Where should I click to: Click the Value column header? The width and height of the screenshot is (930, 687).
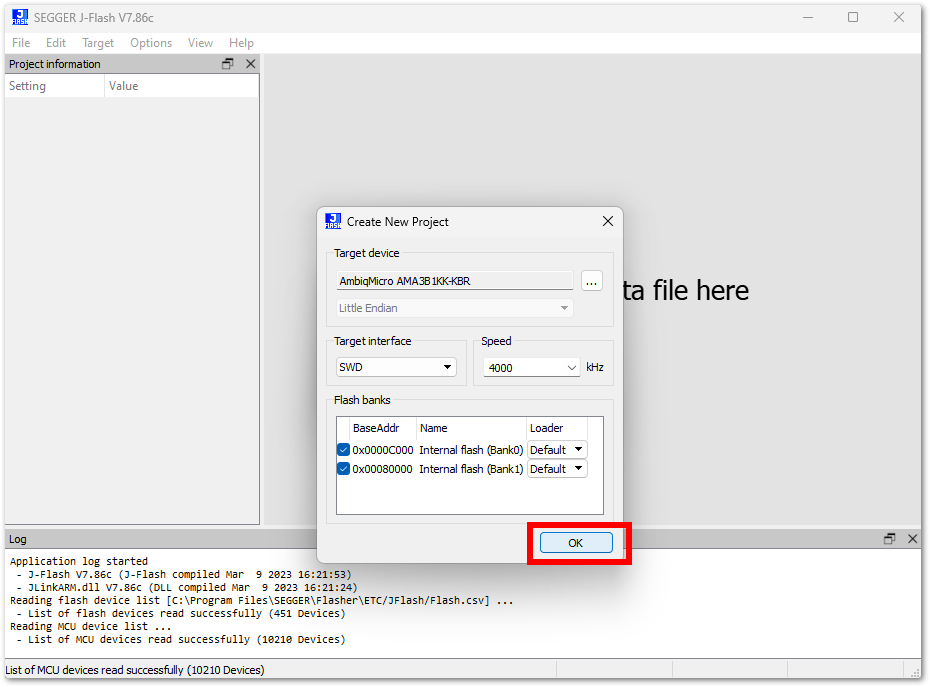[x=181, y=86]
